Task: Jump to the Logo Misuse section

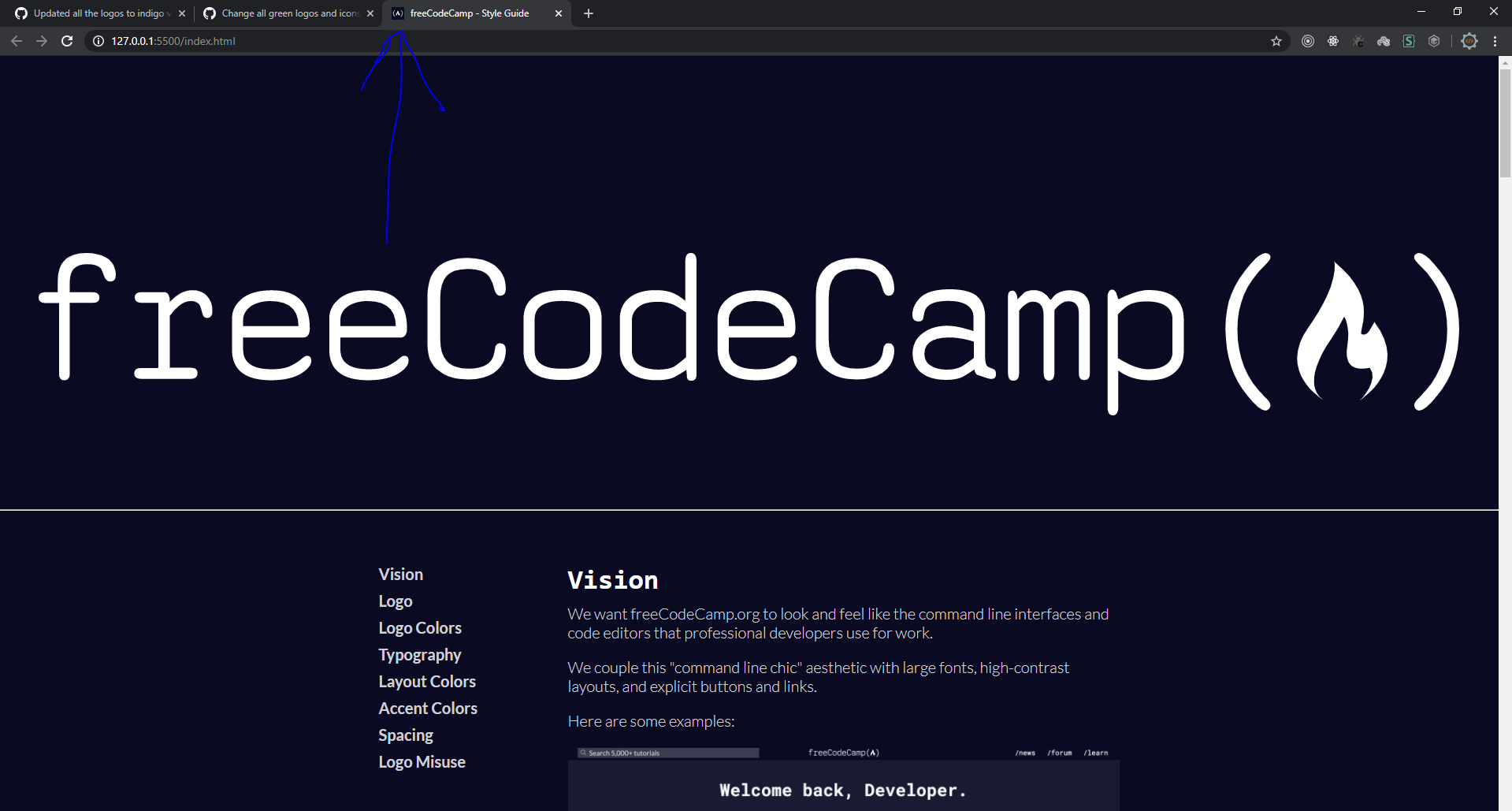Action: tap(422, 762)
